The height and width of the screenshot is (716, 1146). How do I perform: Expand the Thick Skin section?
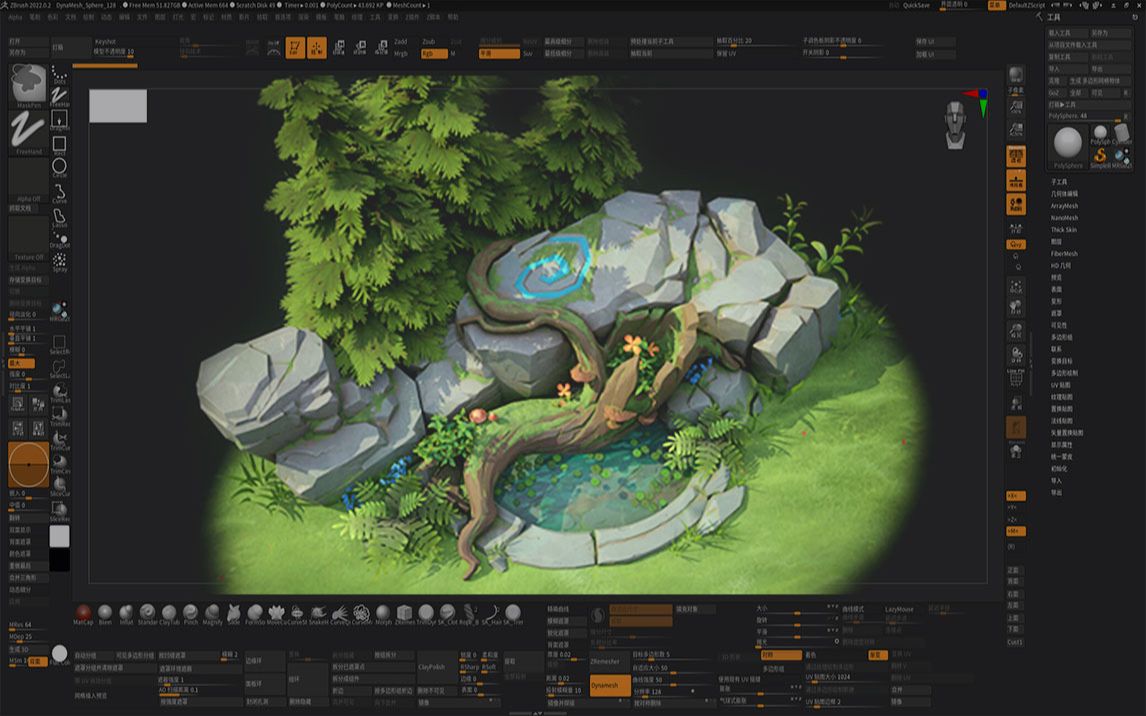[x=1064, y=229]
